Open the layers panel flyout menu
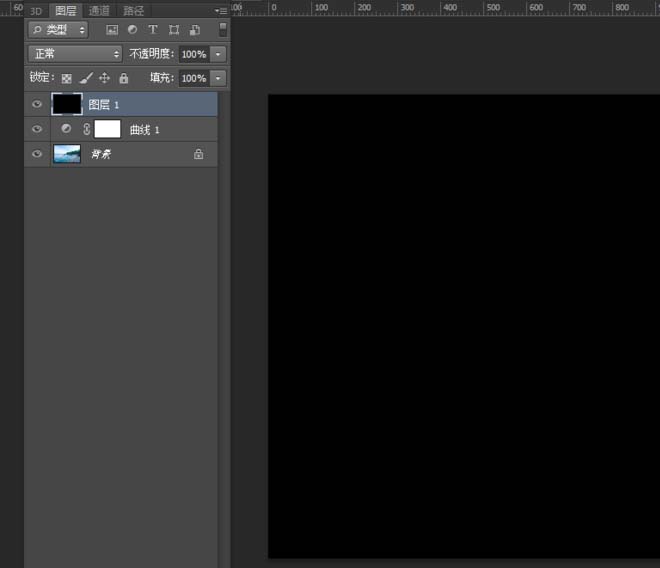This screenshot has width=660, height=568. pyautogui.click(x=221, y=11)
